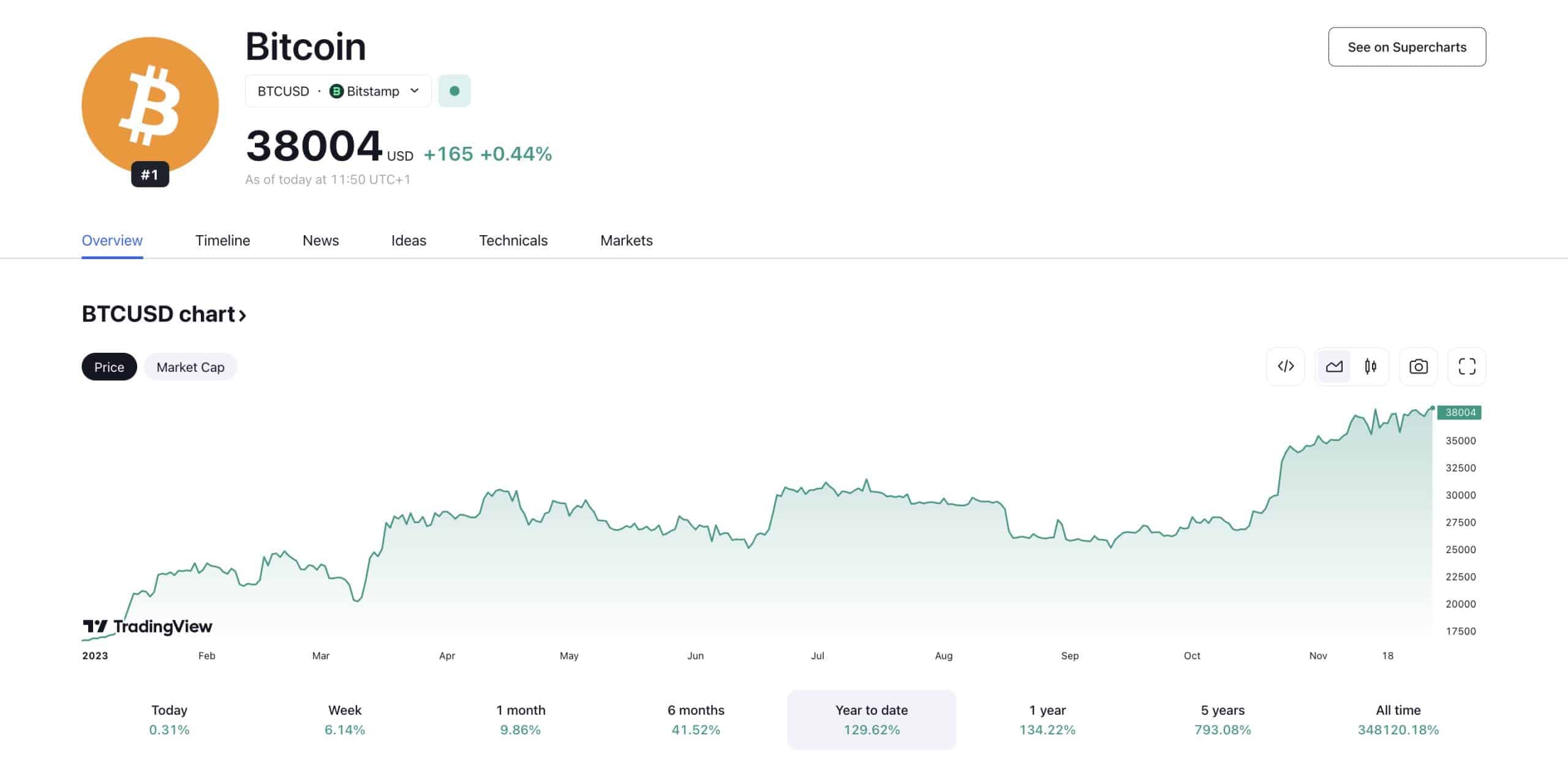The width and height of the screenshot is (1568, 773).
Task: Open the BTCUSD Bitstamp exchange dropdown
Action: (x=338, y=91)
